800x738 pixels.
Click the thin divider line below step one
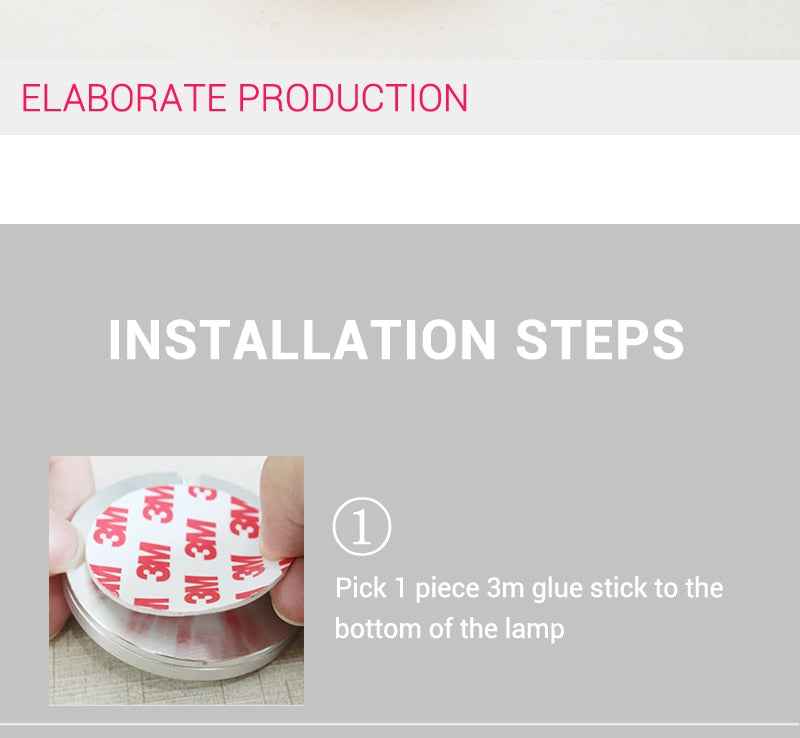400,724
